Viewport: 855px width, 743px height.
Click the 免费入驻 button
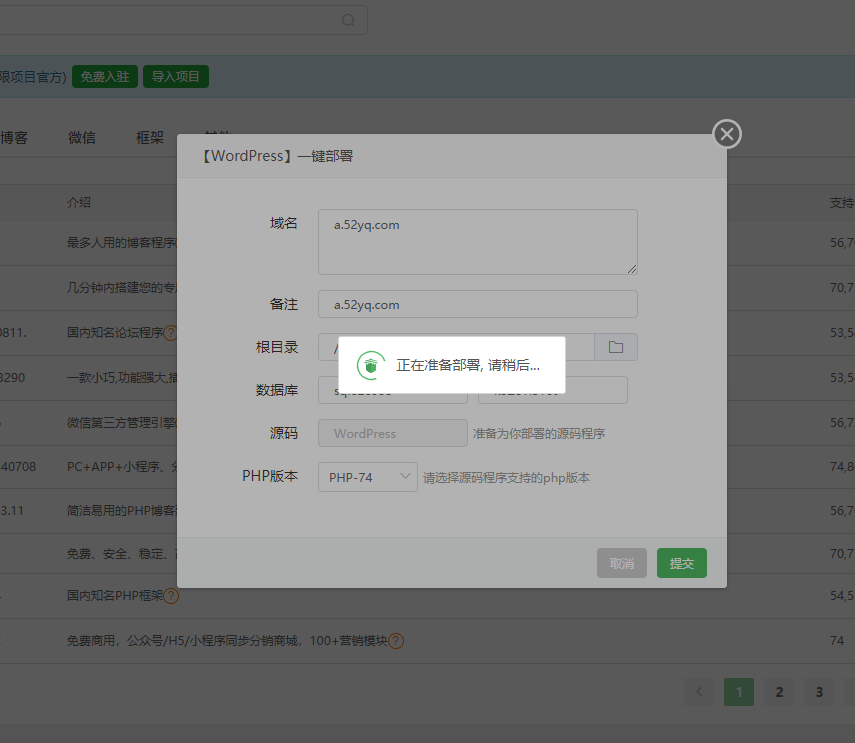click(x=105, y=76)
